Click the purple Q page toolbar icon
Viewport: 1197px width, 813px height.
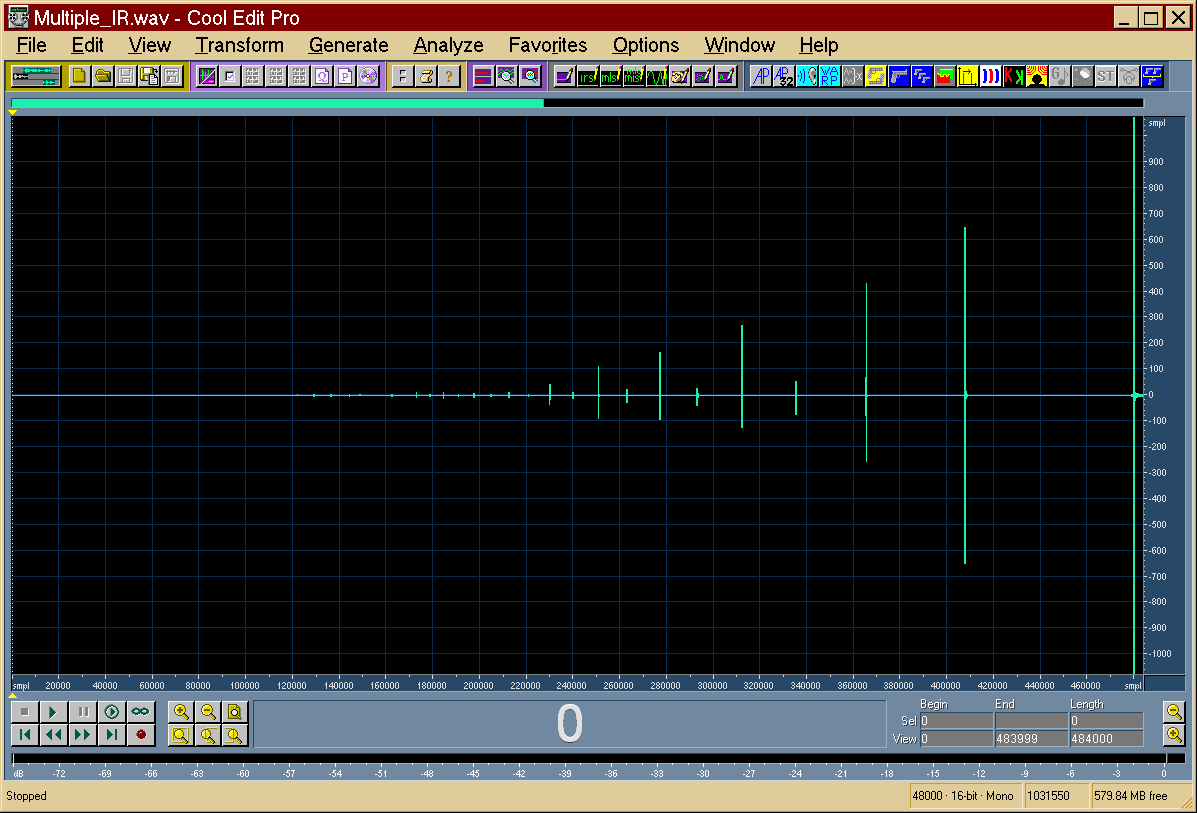tap(322, 76)
